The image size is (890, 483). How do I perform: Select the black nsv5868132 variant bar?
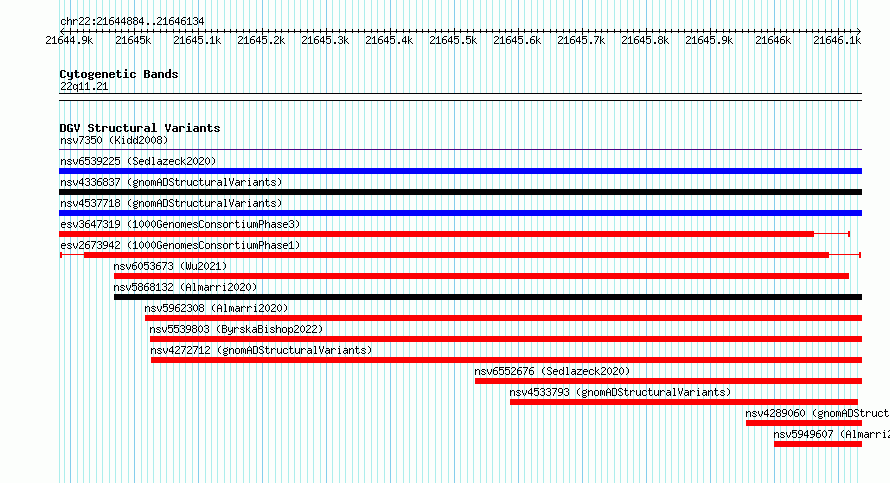tap(488, 297)
